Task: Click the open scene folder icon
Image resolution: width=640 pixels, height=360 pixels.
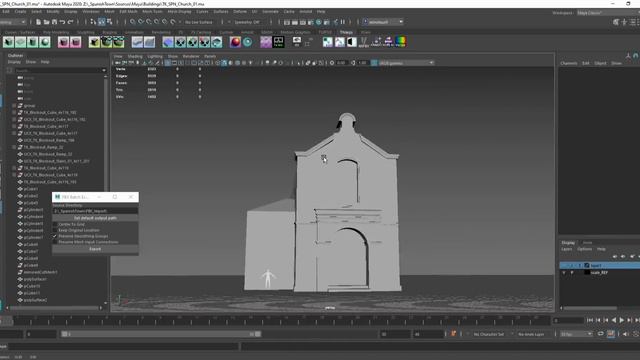Action: (x=46, y=22)
